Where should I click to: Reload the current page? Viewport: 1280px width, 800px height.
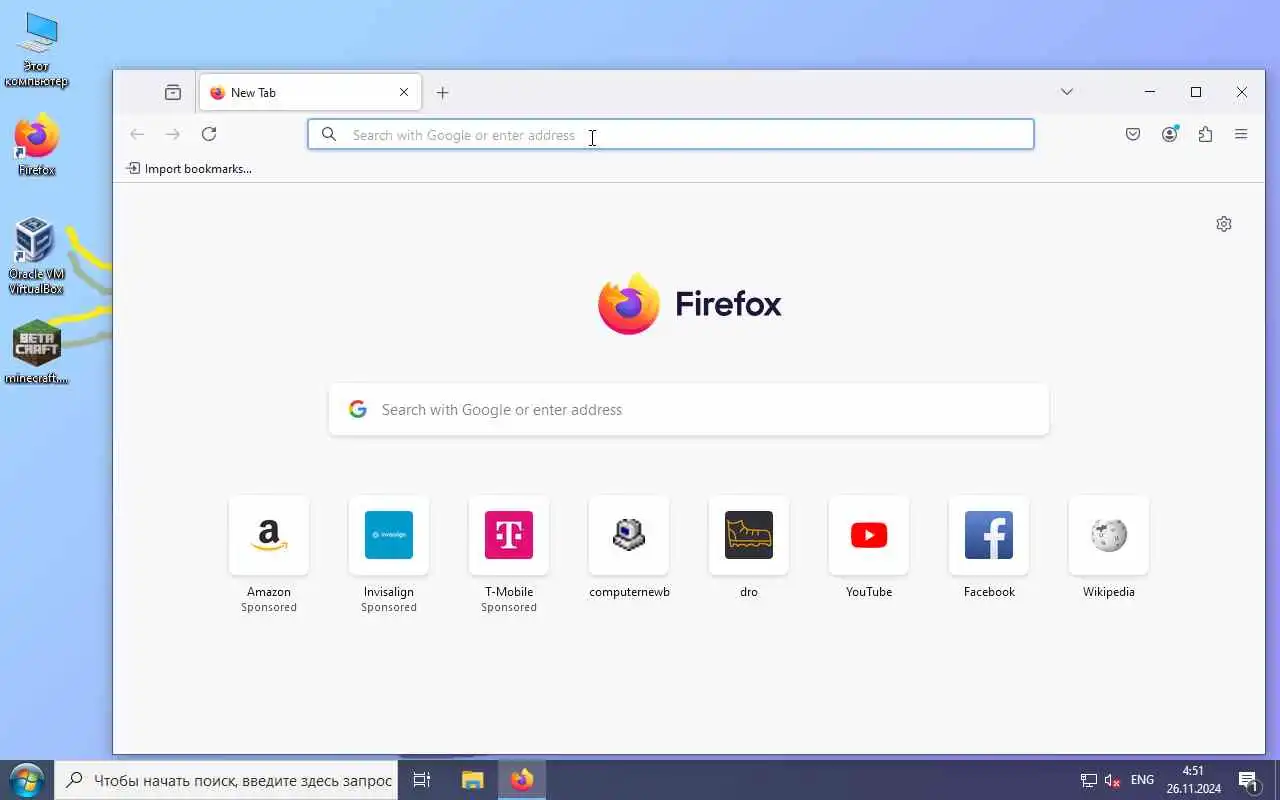click(209, 134)
